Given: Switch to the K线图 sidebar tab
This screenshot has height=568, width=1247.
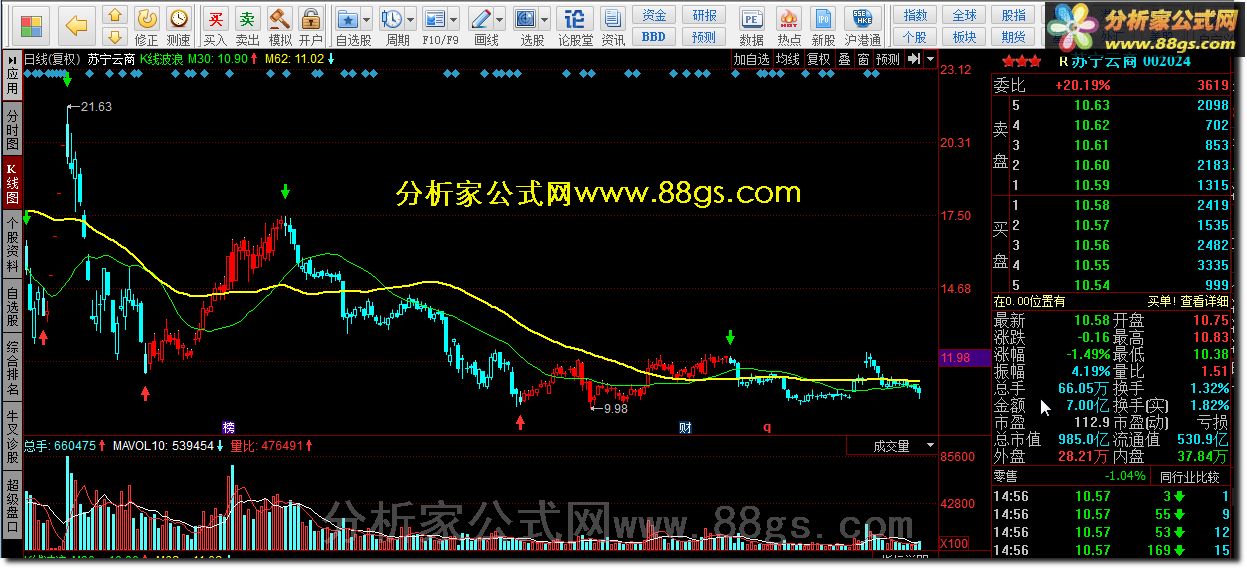Looking at the screenshot, I should 13,183.
